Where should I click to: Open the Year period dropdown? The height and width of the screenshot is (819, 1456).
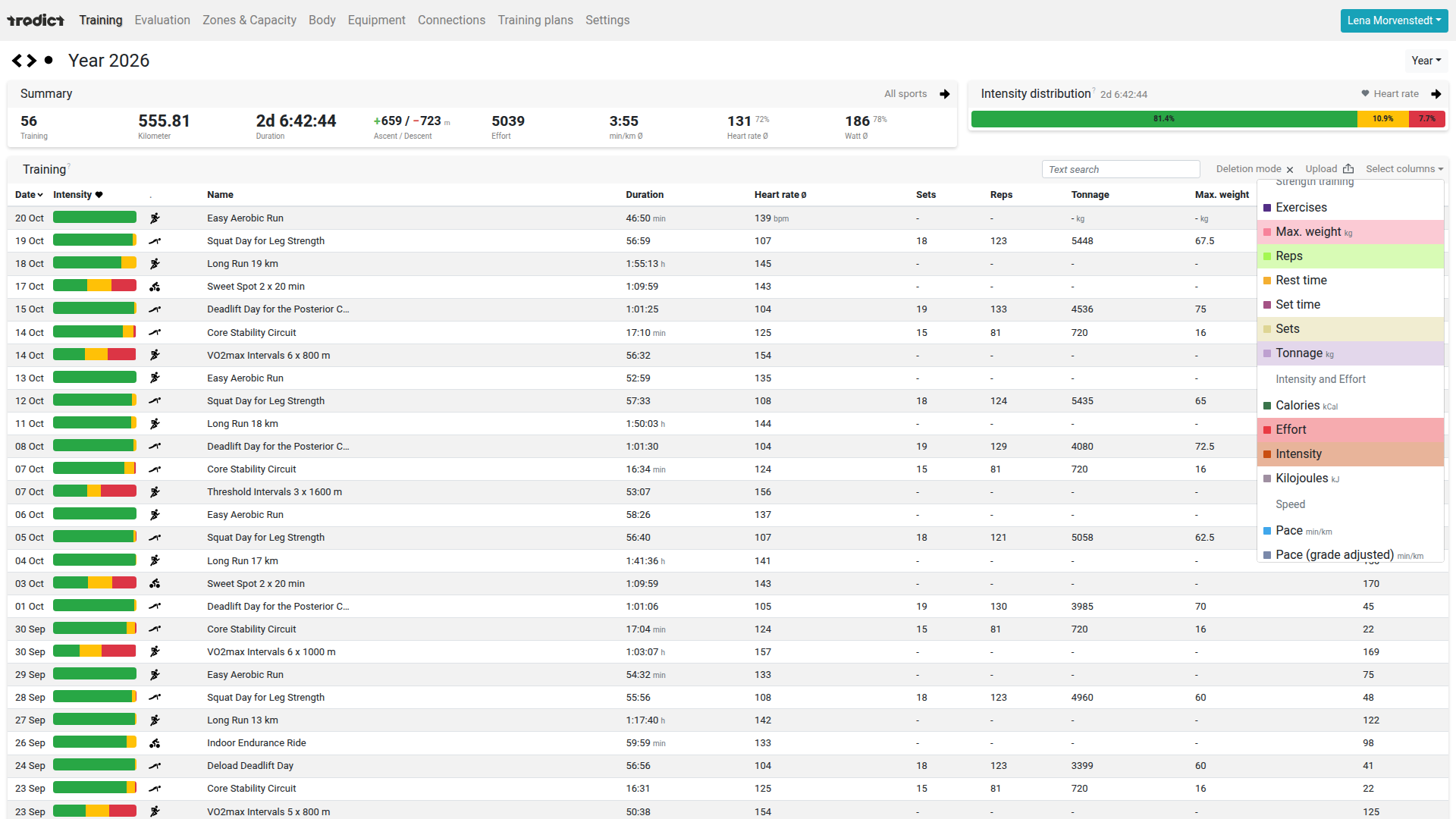point(1426,61)
